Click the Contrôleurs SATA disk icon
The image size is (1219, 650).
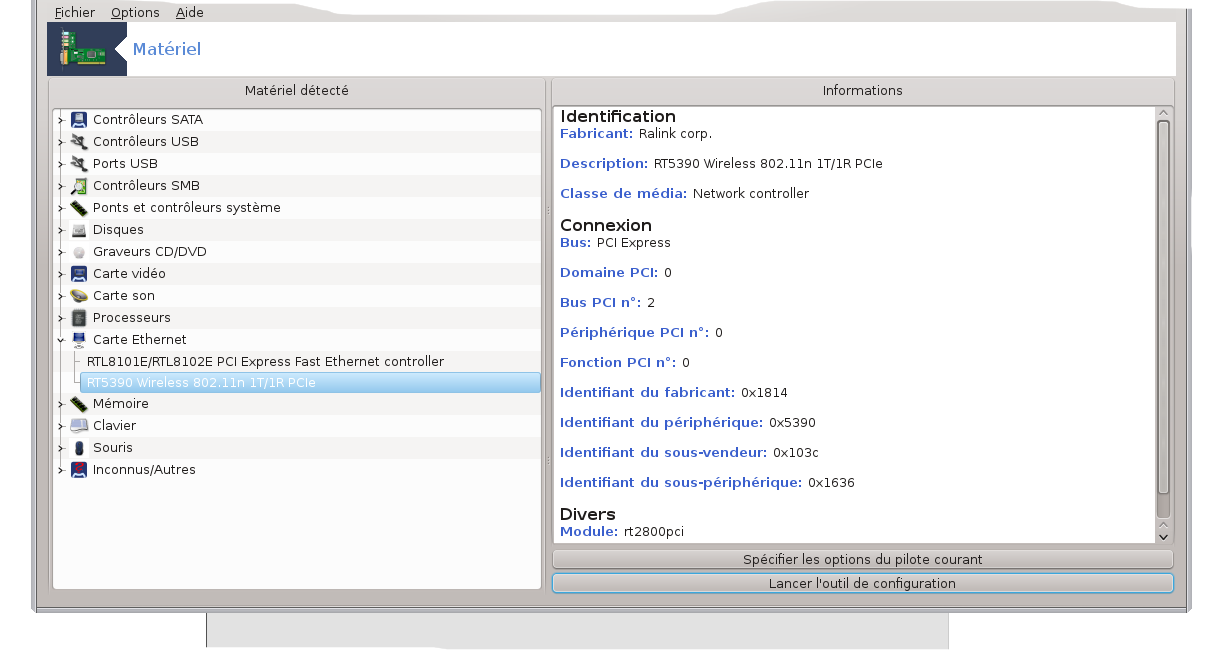[79, 120]
